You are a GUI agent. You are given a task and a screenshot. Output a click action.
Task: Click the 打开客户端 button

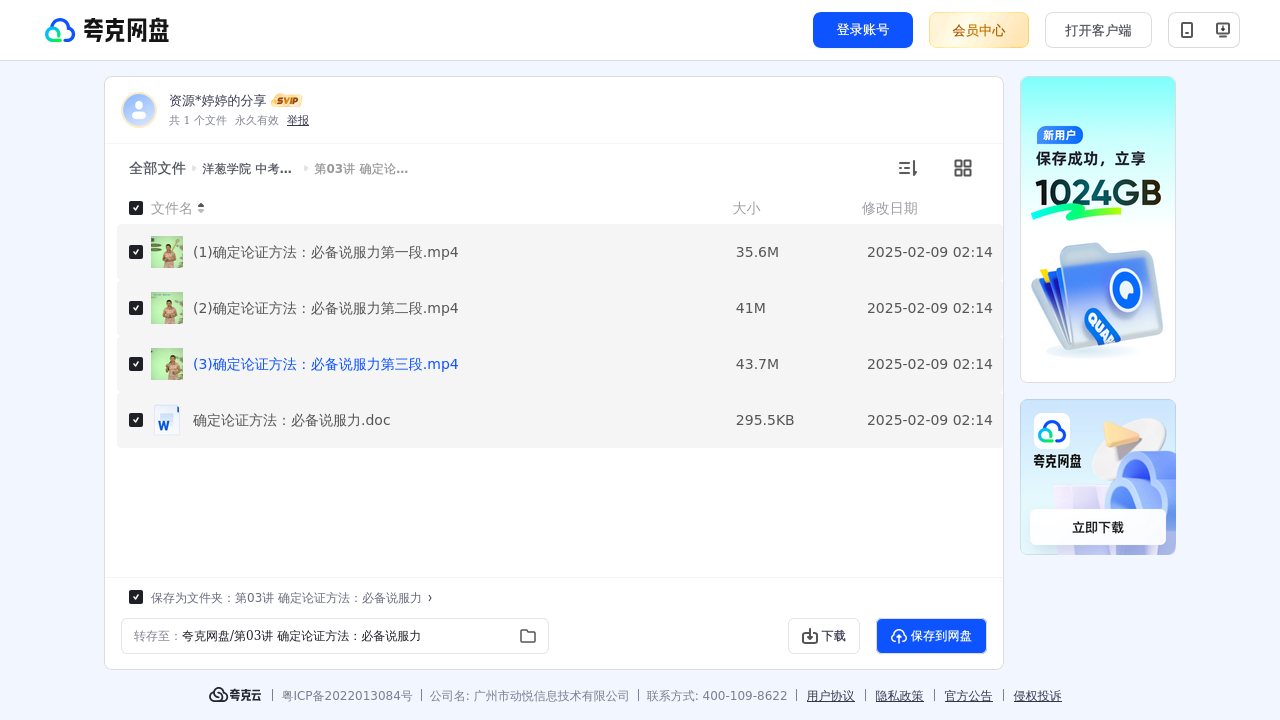(x=1098, y=30)
